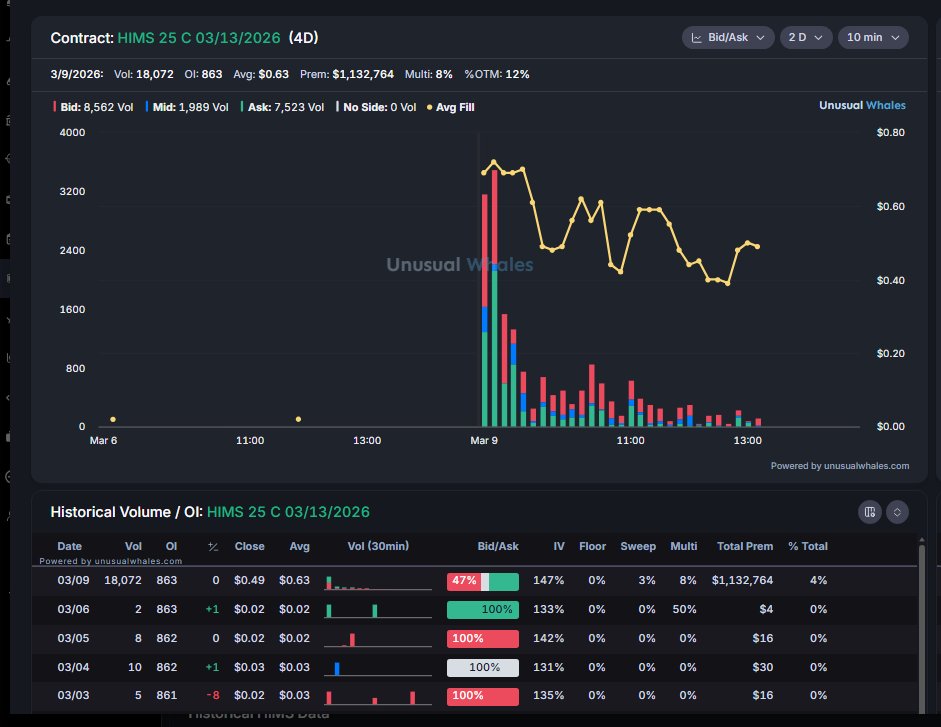Image resolution: width=941 pixels, height=727 pixels.
Task: Click the Mar 6 x-axis label
Action: (x=103, y=441)
